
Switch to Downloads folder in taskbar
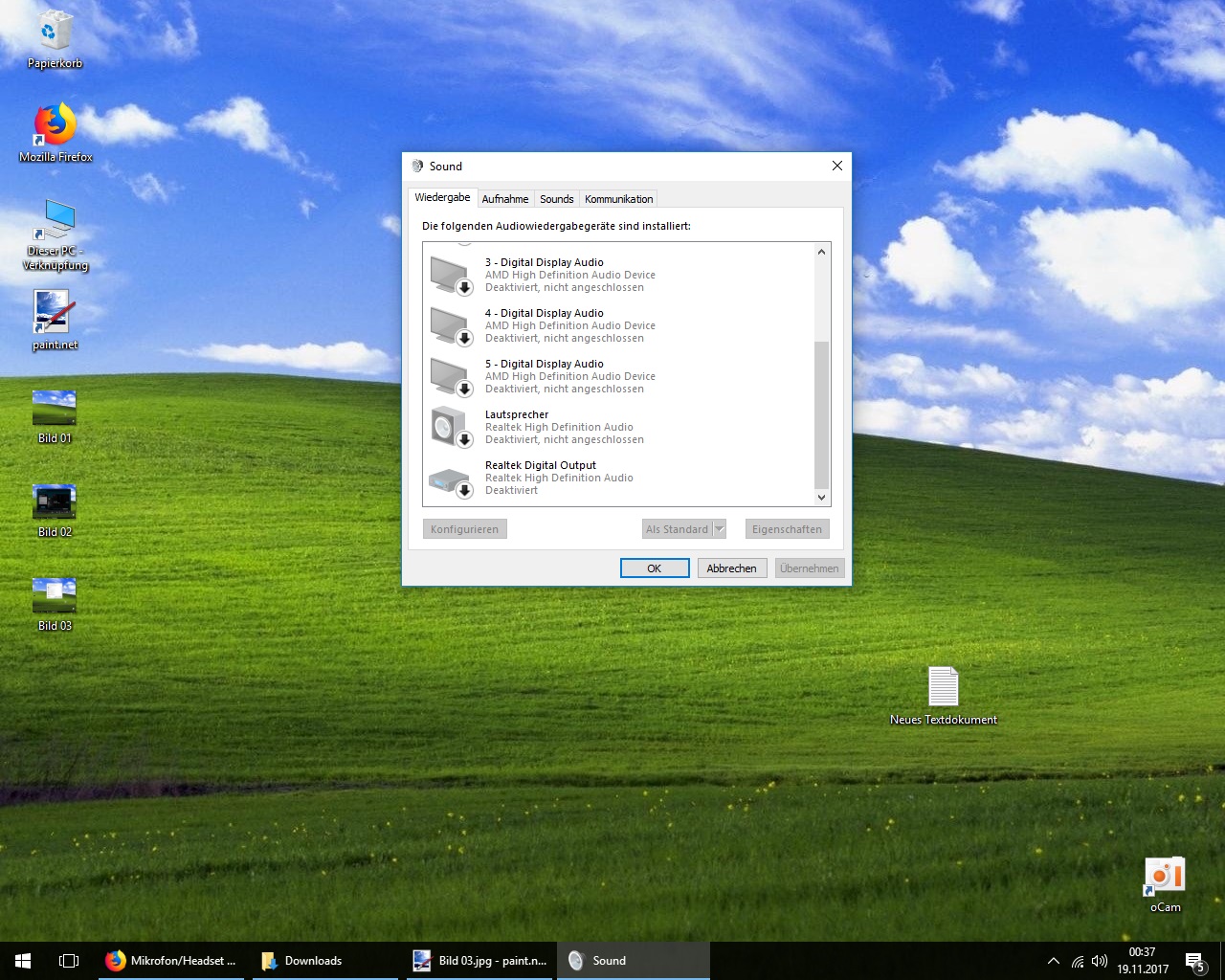point(325,961)
